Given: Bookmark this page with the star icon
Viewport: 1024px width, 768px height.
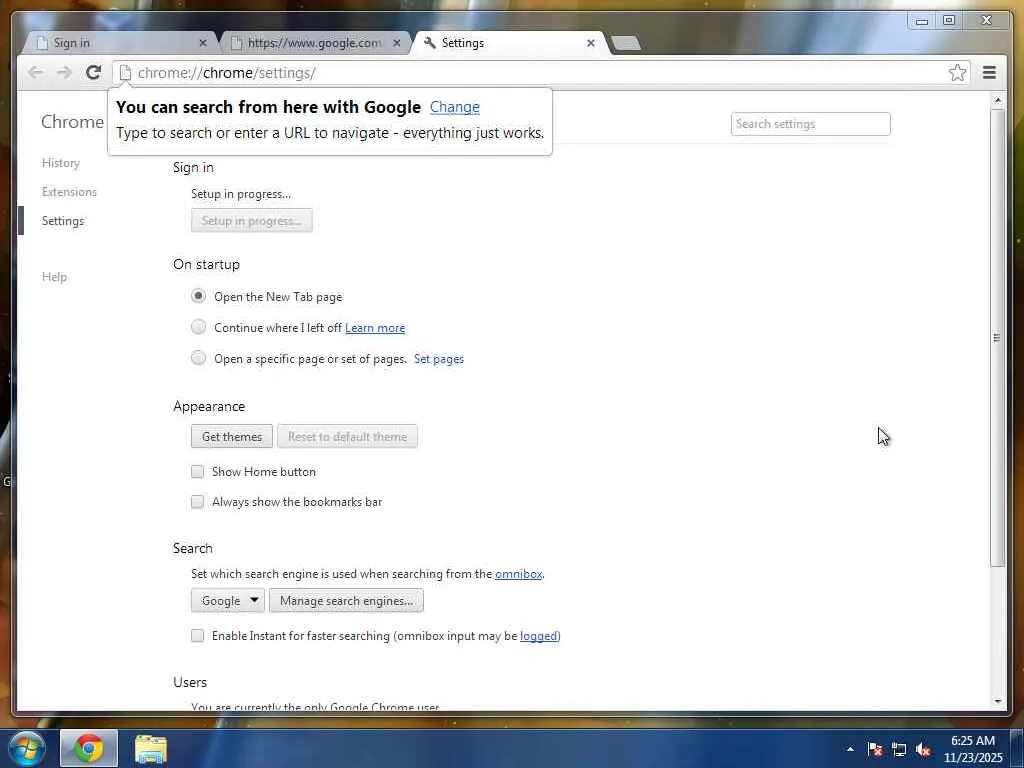Looking at the screenshot, I should click(x=957, y=72).
